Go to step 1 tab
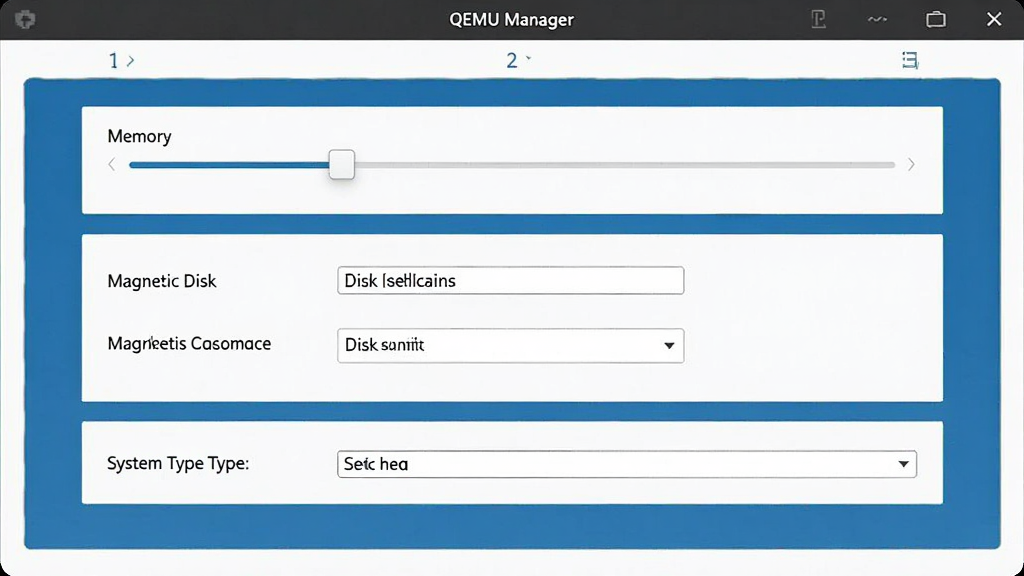The image size is (1024, 576). point(121,61)
